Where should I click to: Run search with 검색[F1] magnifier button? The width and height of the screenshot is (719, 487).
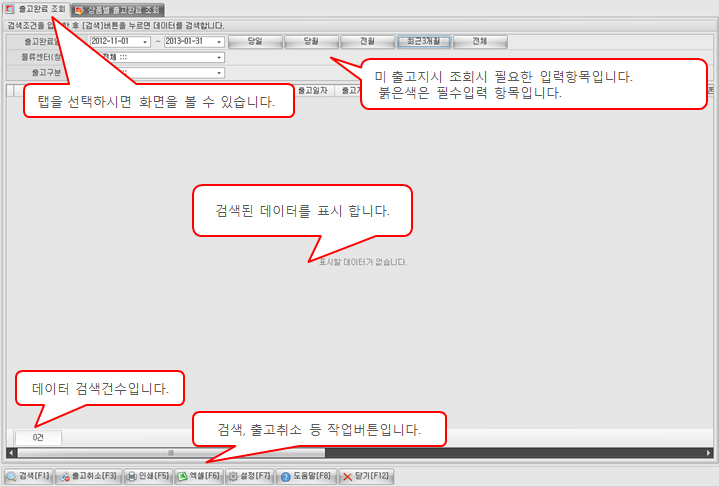[x=28, y=476]
